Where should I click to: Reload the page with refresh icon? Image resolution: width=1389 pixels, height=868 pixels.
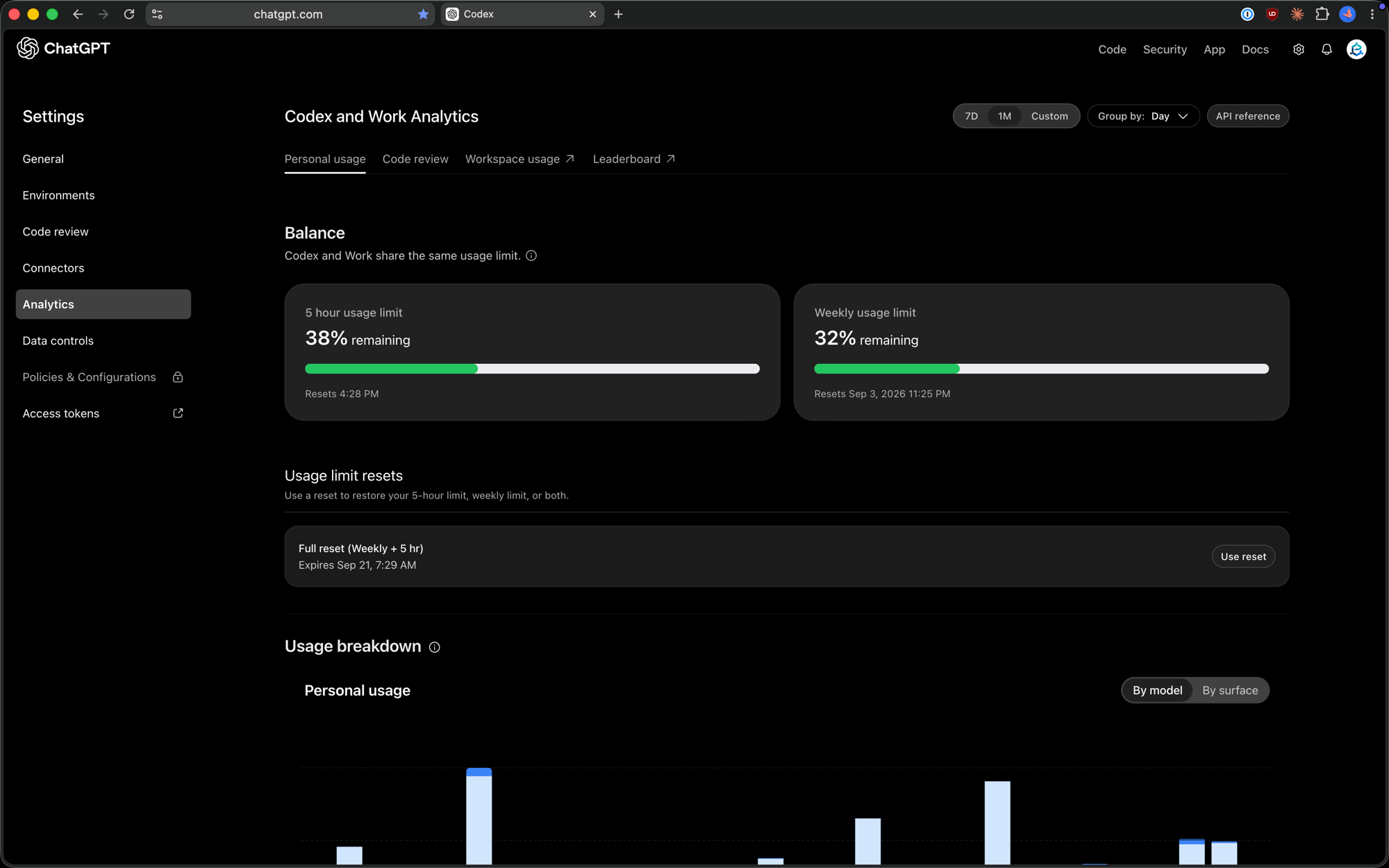tap(129, 14)
